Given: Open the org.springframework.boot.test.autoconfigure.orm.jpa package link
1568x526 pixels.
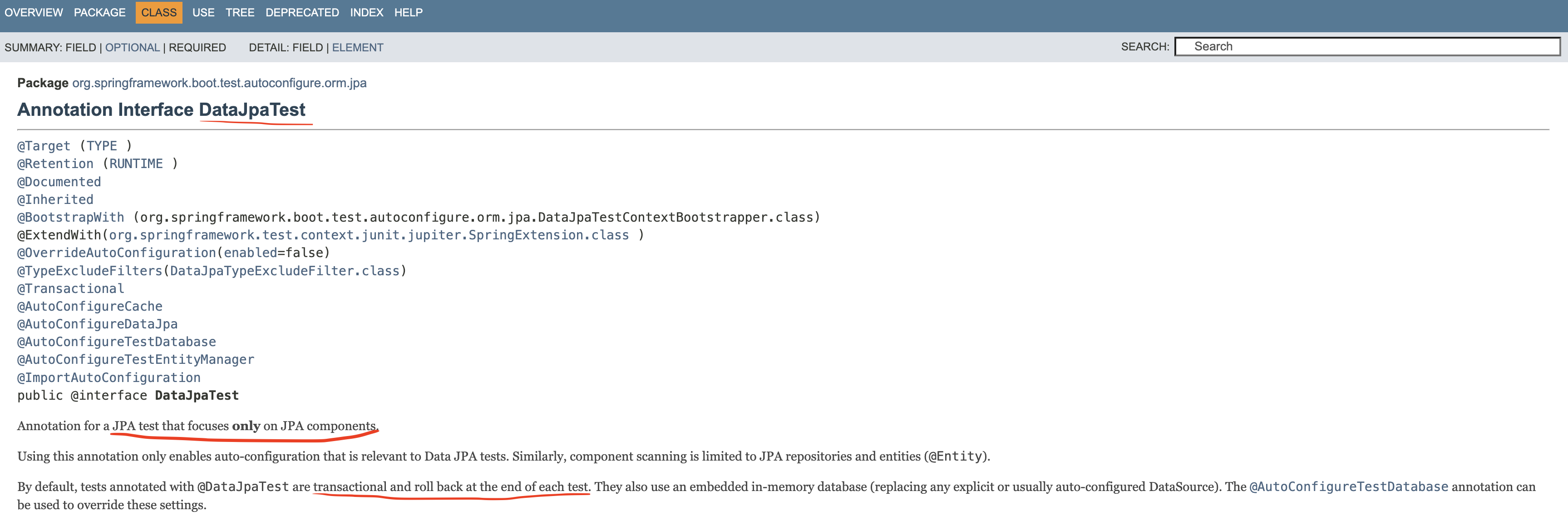Looking at the screenshot, I should [x=219, y=83].
